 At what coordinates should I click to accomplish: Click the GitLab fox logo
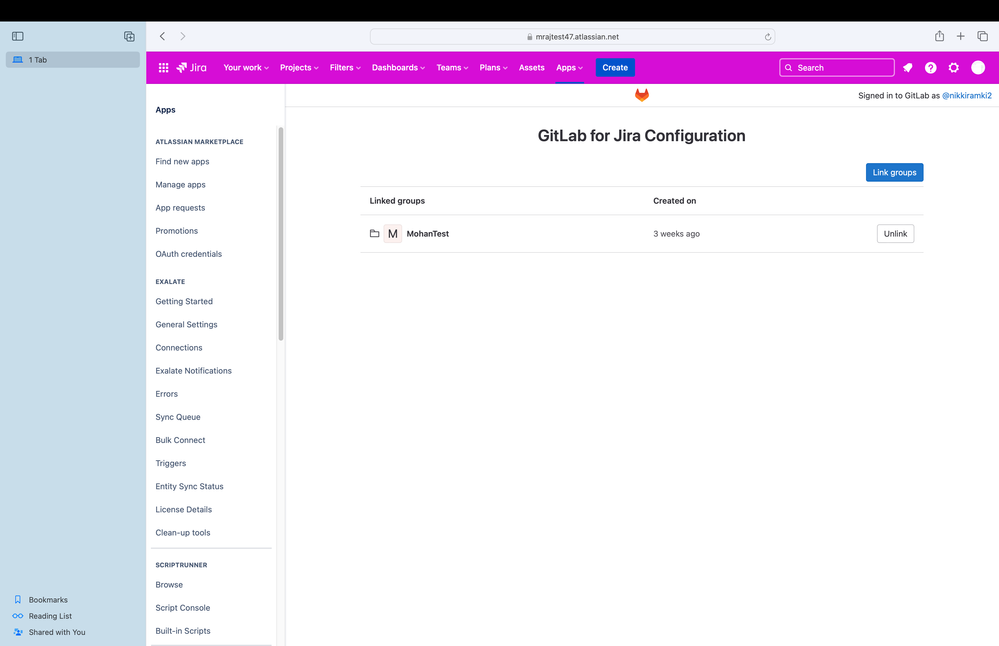[642, 95]
